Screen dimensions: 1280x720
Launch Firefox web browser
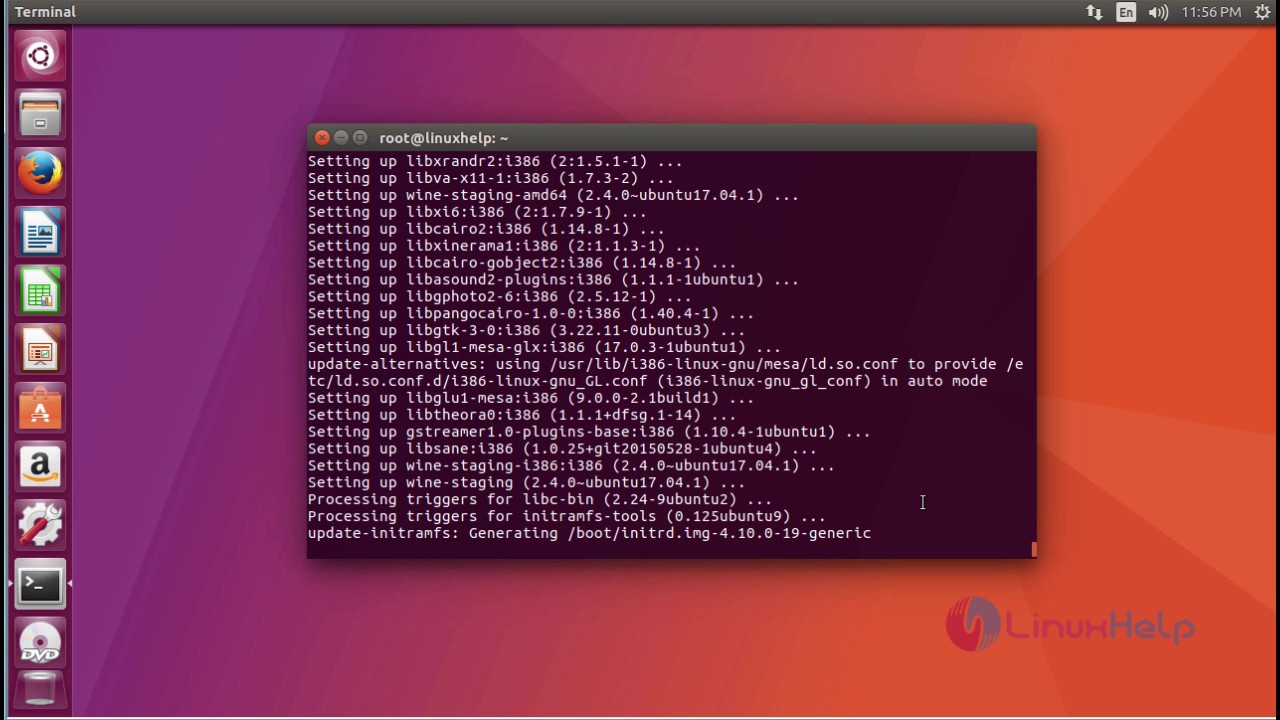click(40, 173)
